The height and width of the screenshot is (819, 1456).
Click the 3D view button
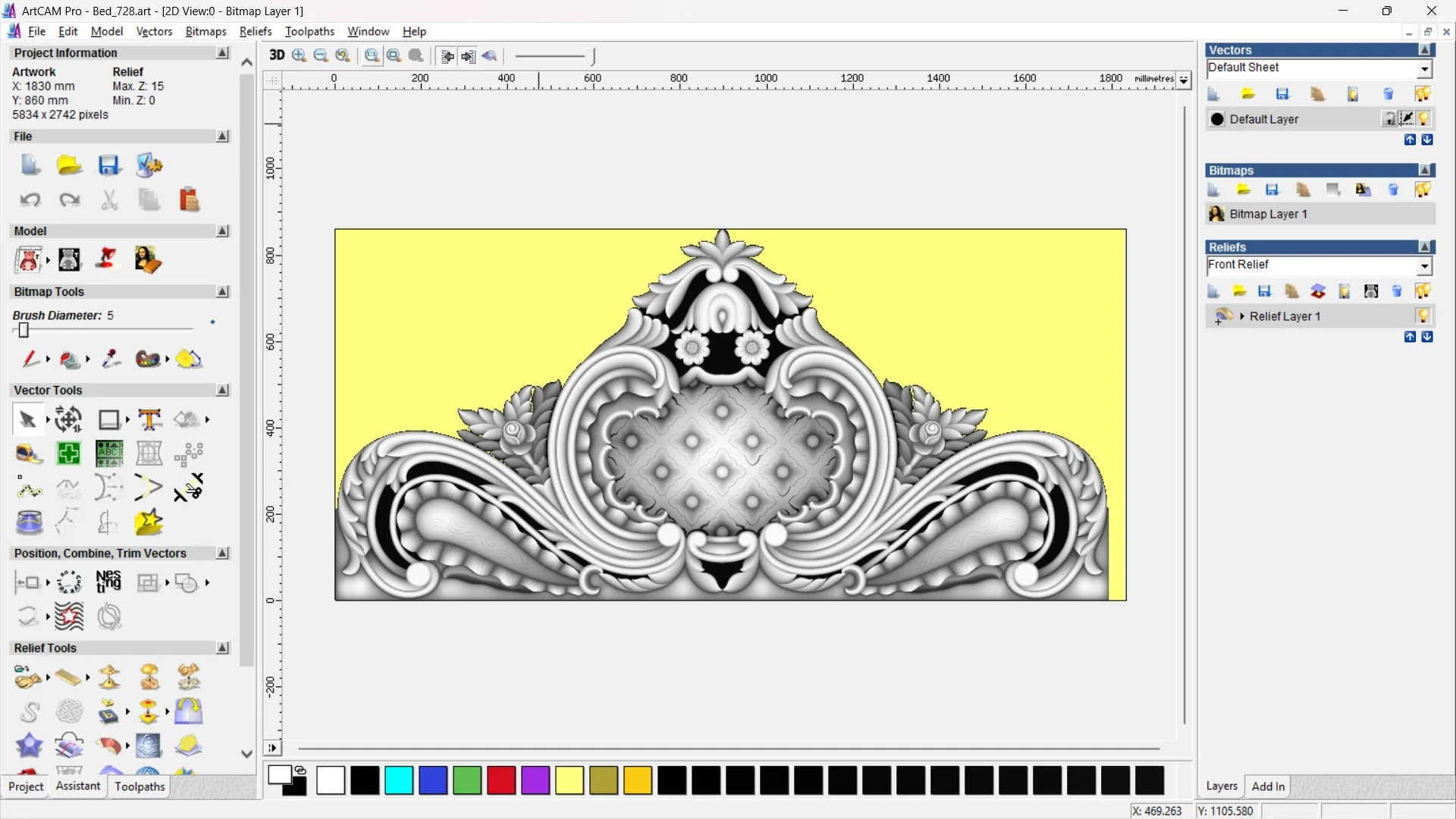(x=277, y=55)
